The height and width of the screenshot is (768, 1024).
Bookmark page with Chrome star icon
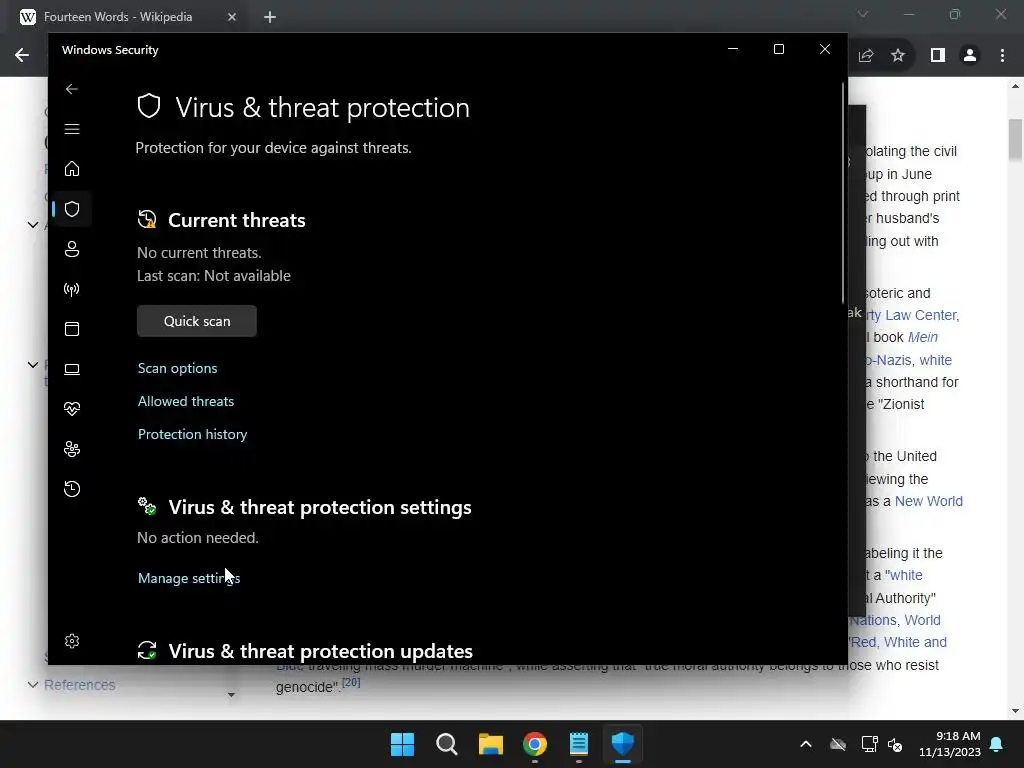pyautogui.click(x=898, y=56)
